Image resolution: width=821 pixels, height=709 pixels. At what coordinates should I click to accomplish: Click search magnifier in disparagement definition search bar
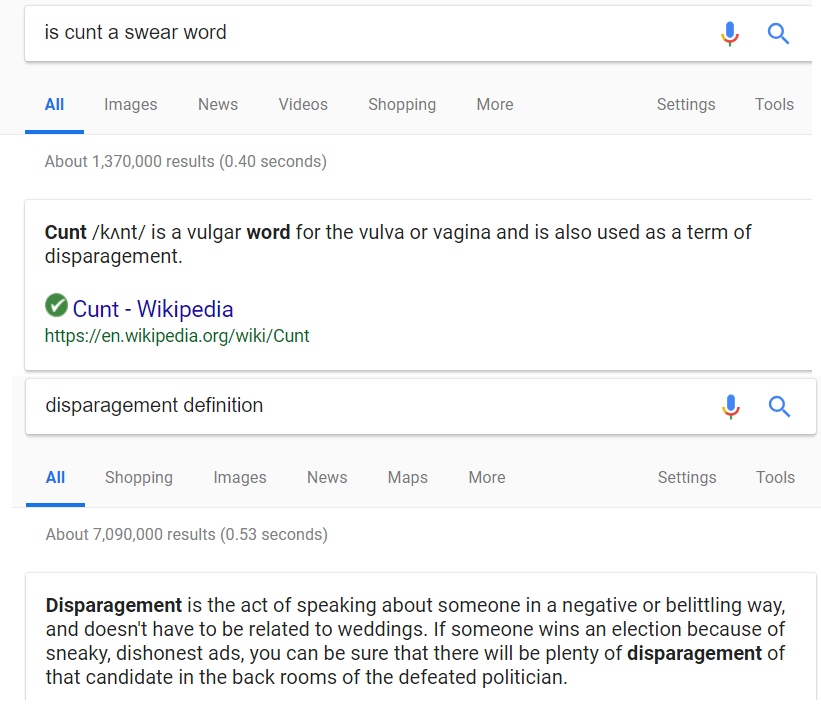pos(779,406)
